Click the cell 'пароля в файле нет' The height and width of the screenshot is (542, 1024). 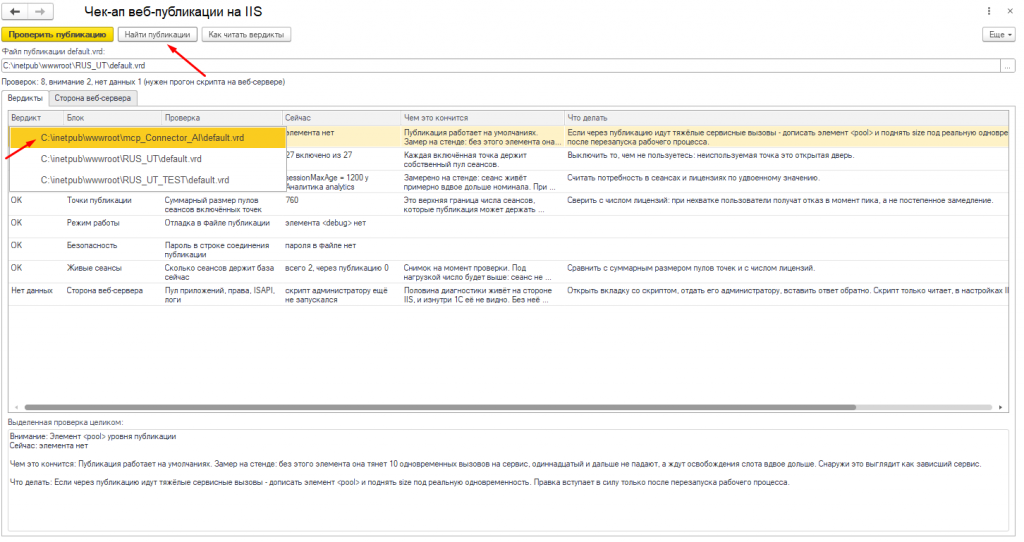(342, 249)
